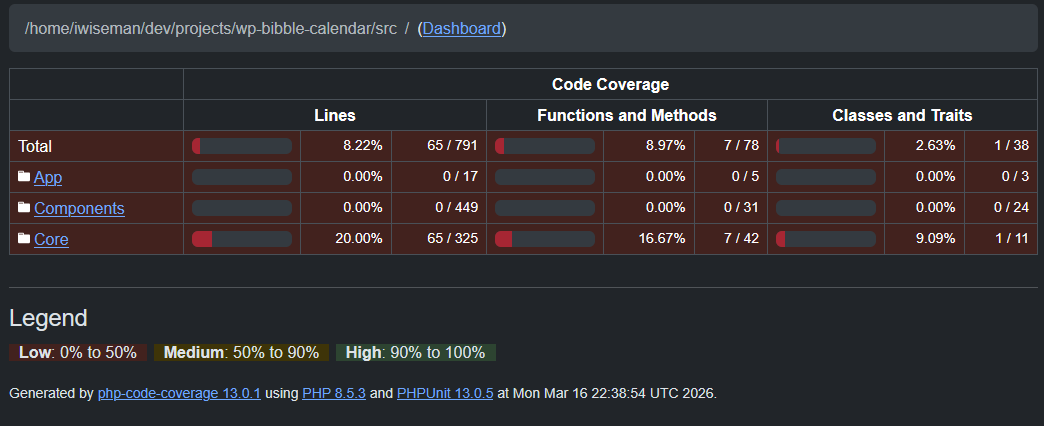1044x426 pixels.
Task: Click the App lines coverage bar
Action: (x=242, y=177)
